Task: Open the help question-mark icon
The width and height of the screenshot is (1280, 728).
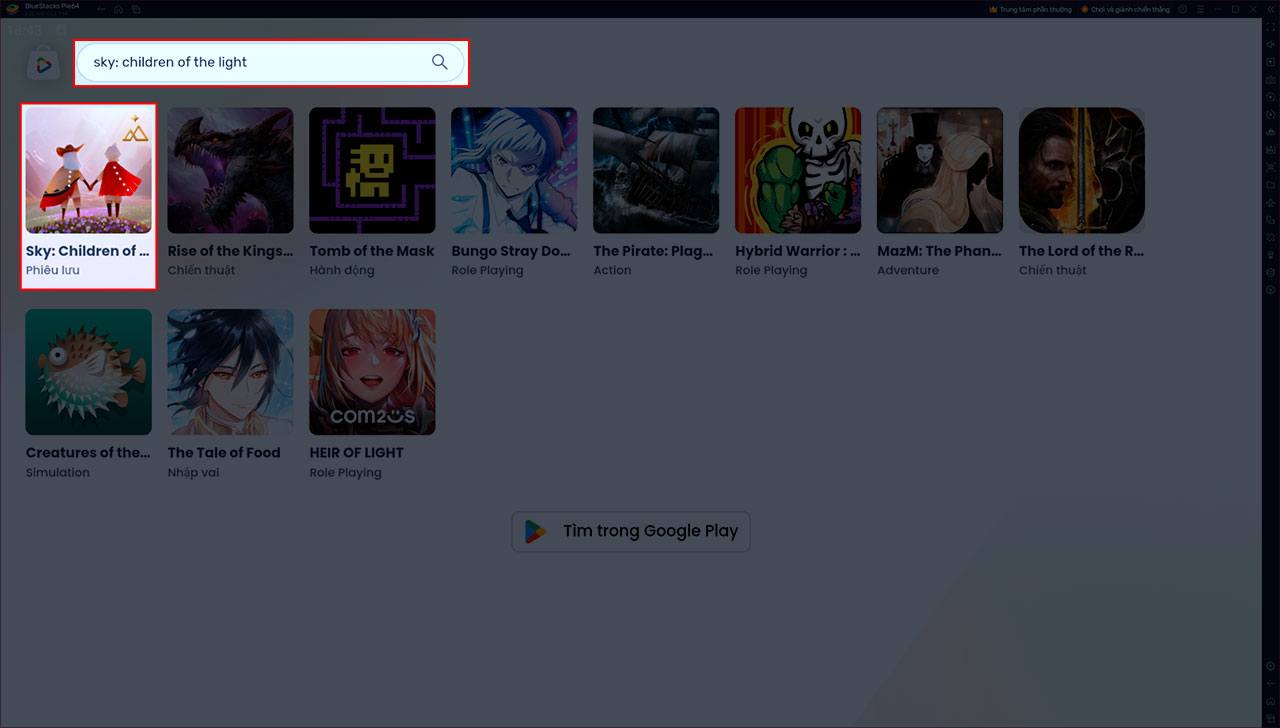Action: 1183,9
